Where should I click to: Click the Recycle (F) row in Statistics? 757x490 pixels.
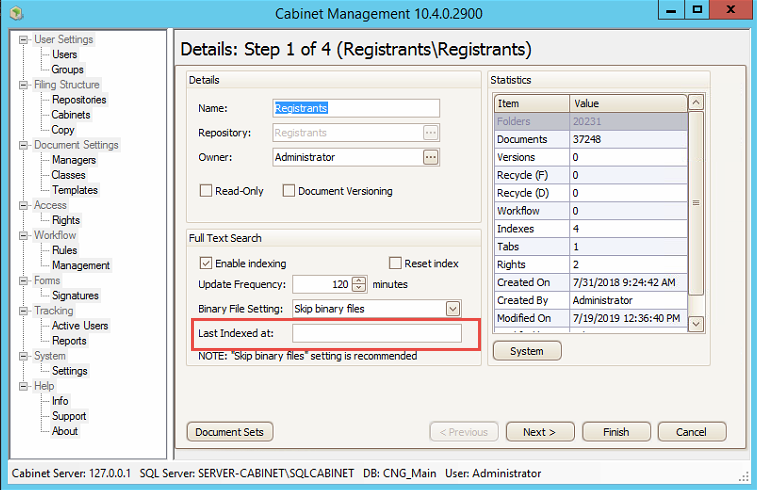point(591,175)
